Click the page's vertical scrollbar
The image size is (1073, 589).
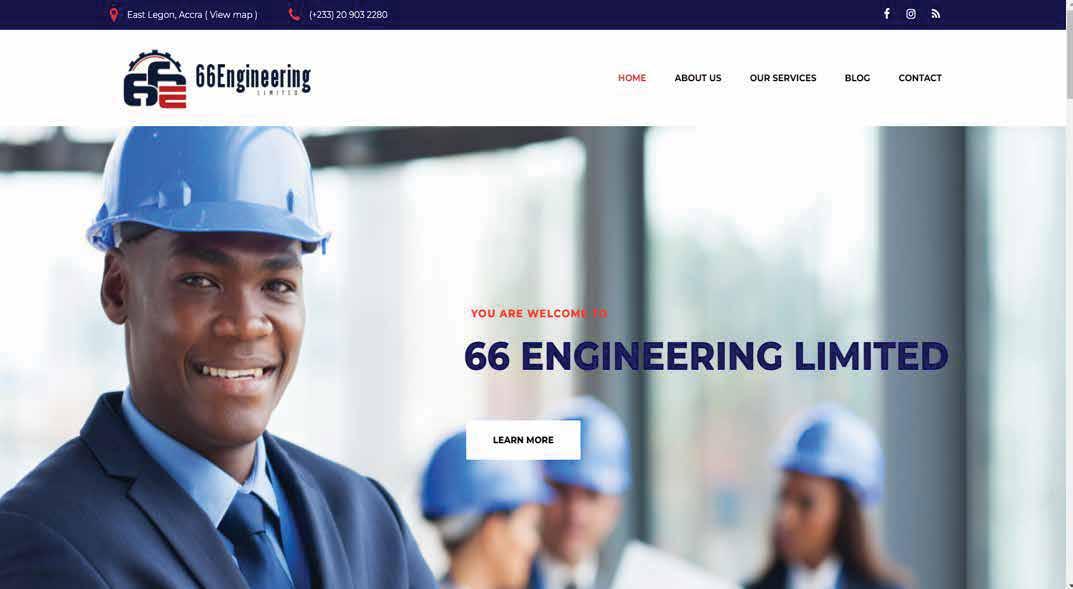pos(1069,294)
